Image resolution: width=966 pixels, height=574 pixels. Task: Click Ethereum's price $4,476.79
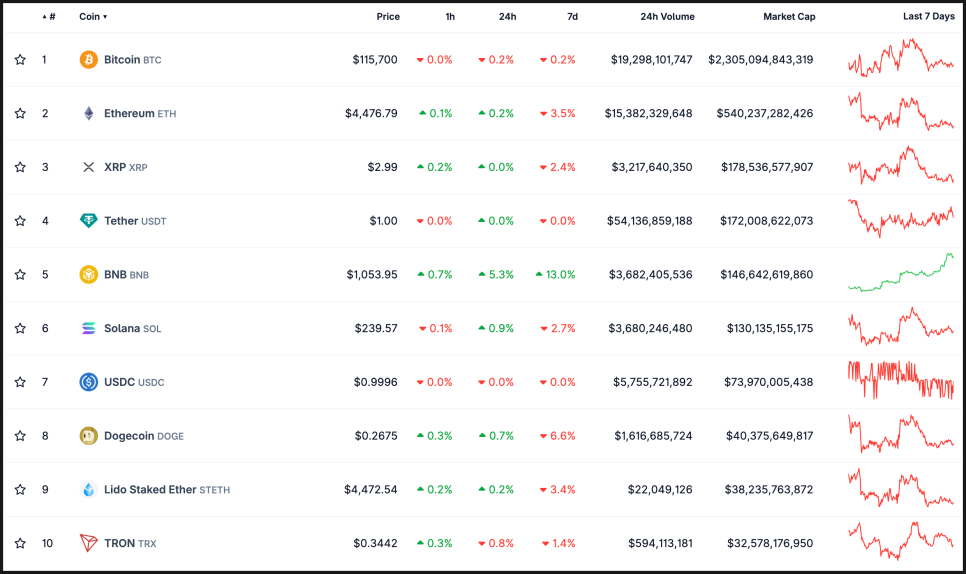371,113
